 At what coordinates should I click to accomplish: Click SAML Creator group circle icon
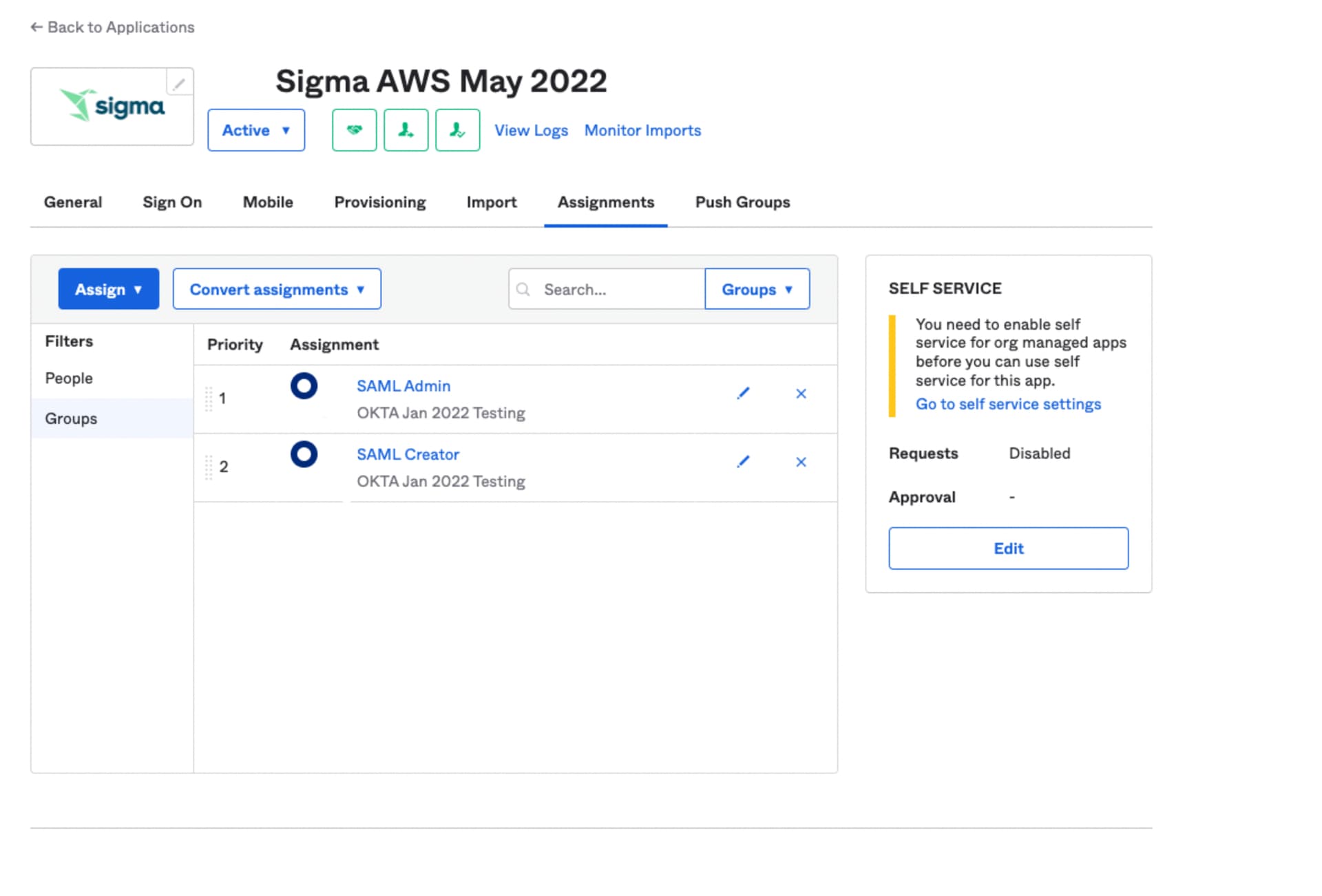tap(304, 454)
